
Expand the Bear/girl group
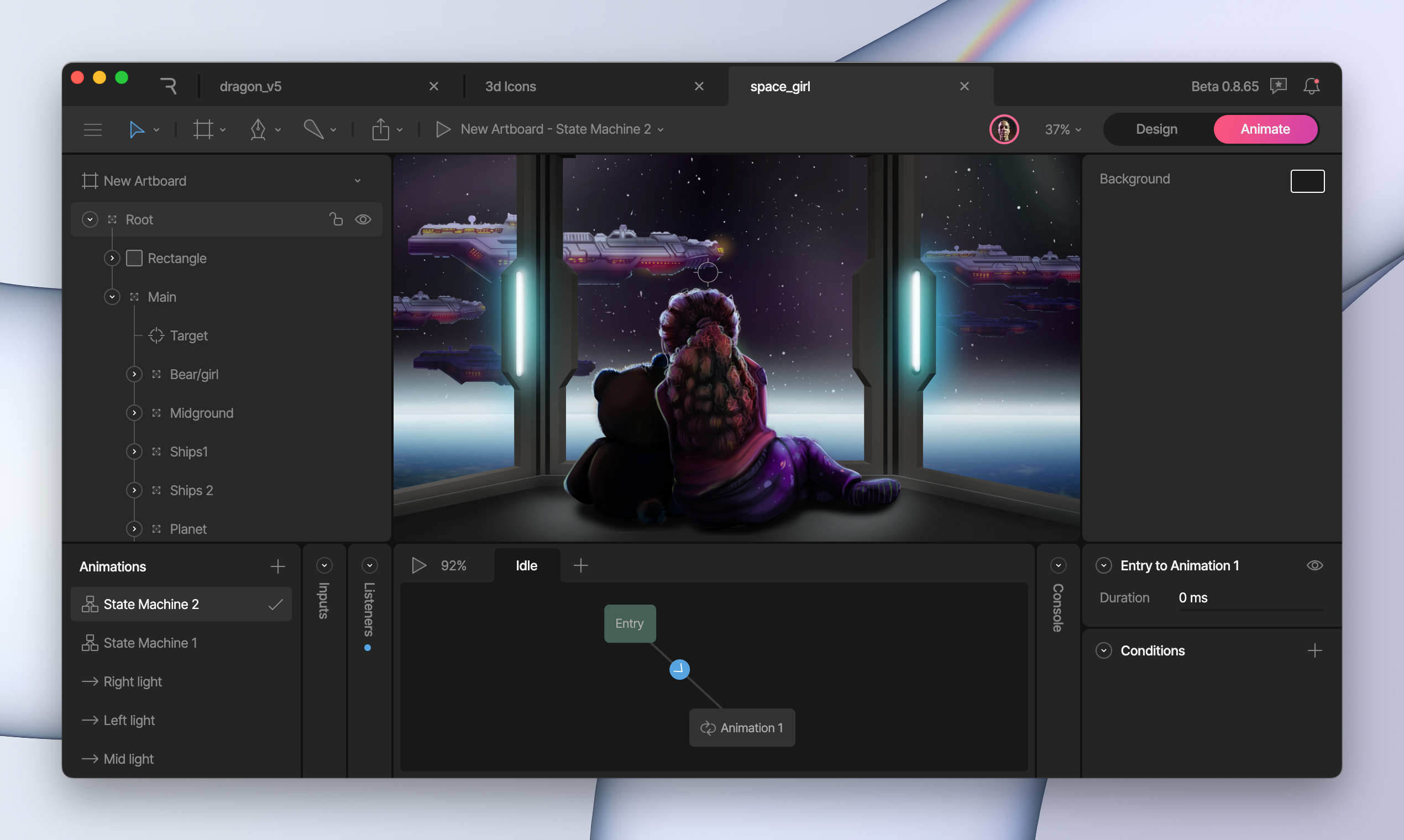[x=134, y=374]
